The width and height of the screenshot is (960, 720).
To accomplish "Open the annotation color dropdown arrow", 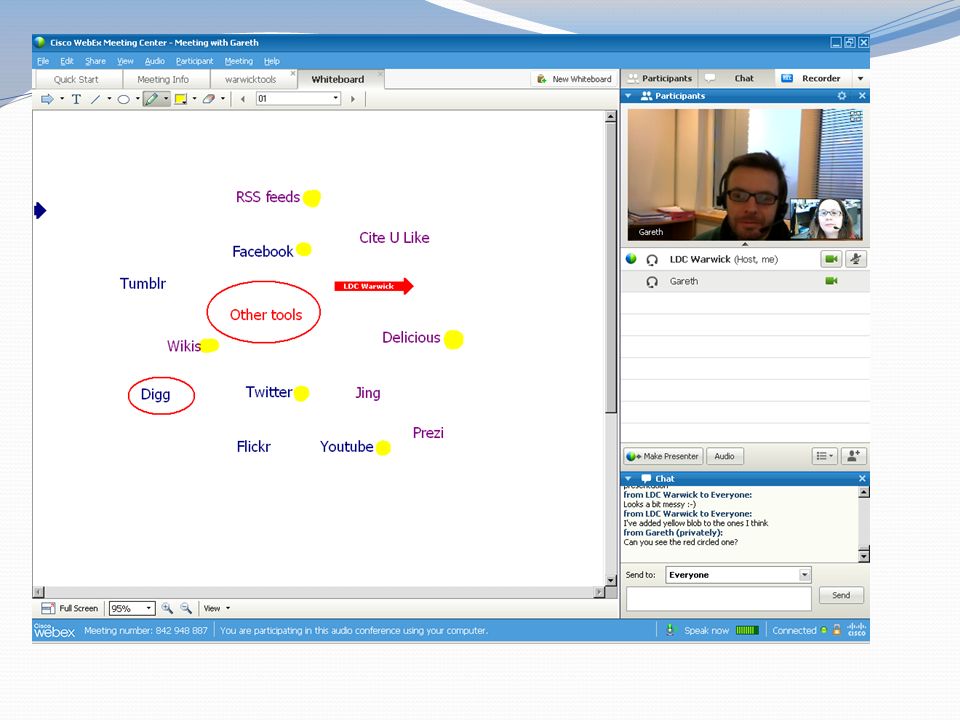I will (x=194, y=99).
